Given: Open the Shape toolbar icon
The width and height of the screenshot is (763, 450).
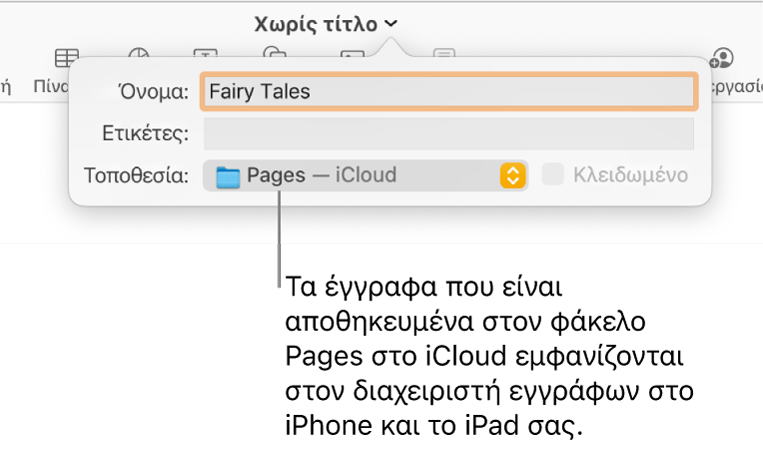Looking at the screenshot, I should pos(273,55).
